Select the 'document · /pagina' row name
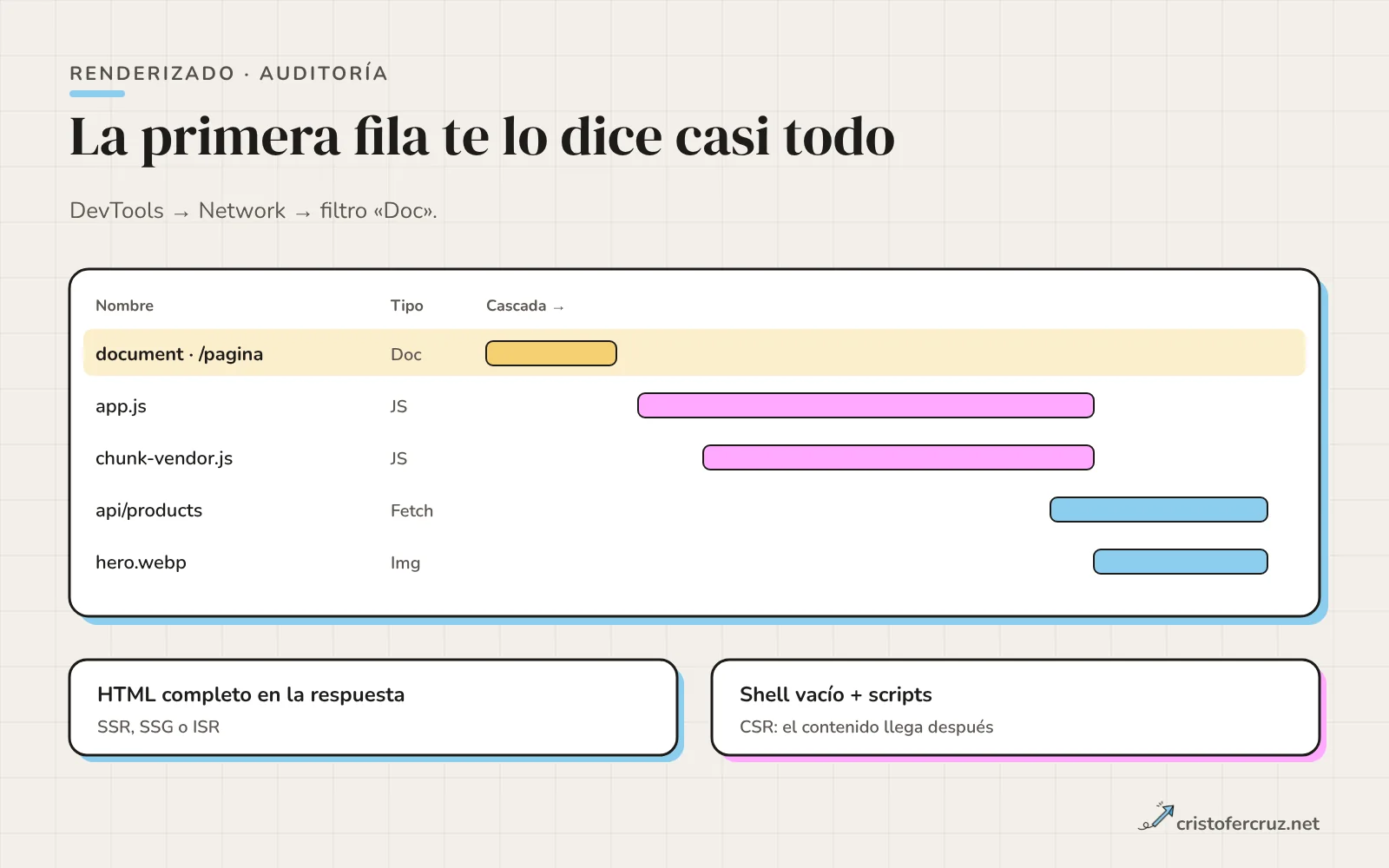Screen dimensions: 1389x868 (179, 354)
